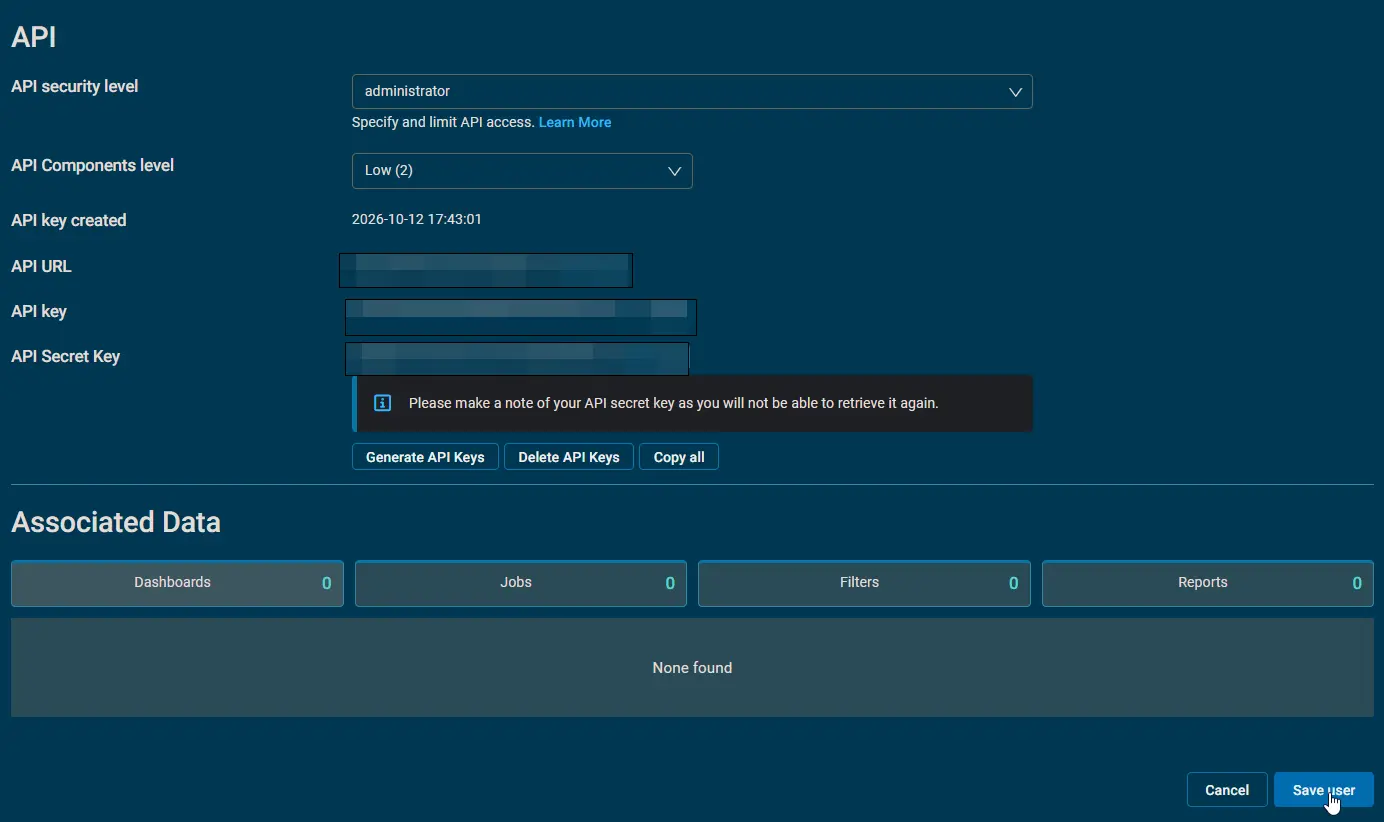Click the 'API URL' label
Image resolution: width=1384 pixels, height=822 pixels.
click(41, 266)
